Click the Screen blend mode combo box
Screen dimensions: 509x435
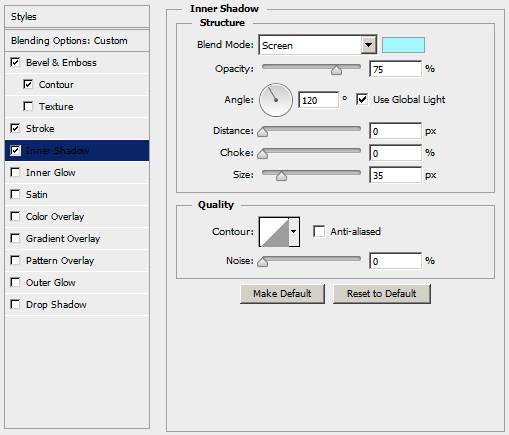tap(318, 45)
